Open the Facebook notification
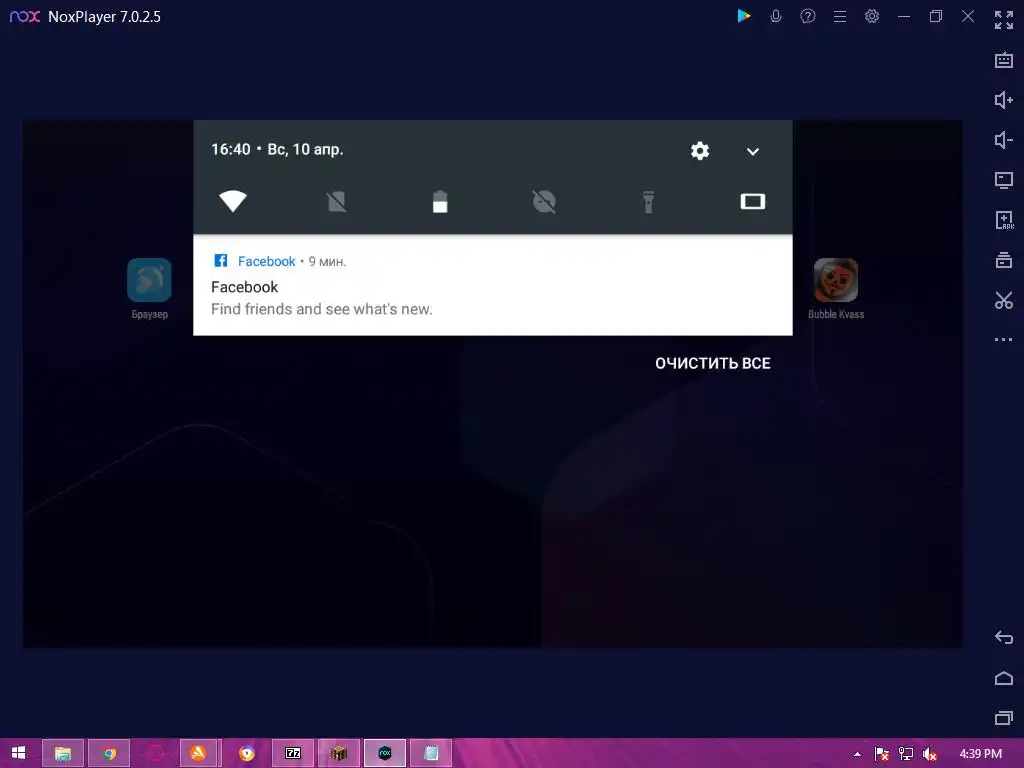This screenshot has height=768, width=1024. 493,285
